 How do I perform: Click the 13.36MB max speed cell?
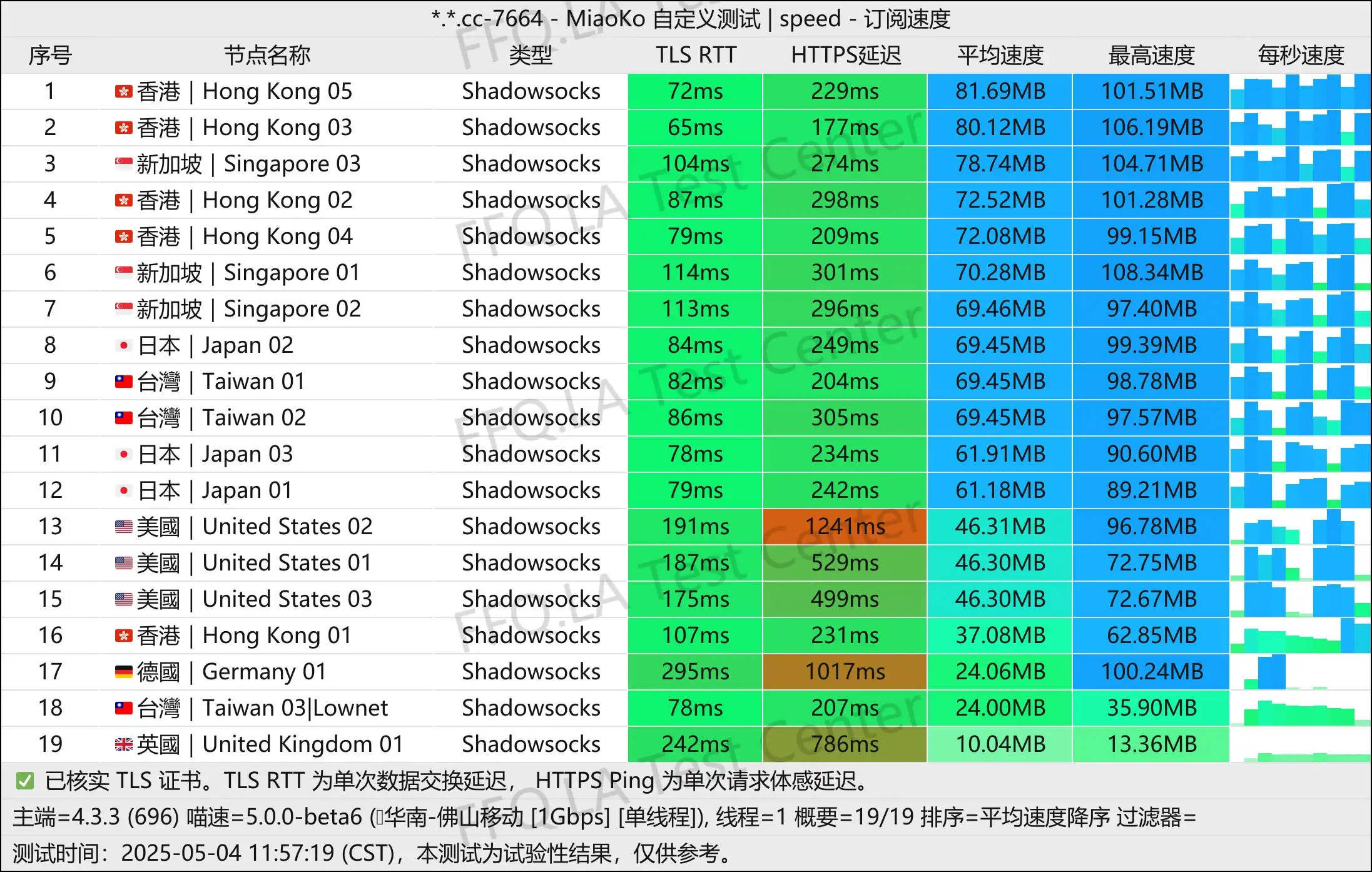point(1152,744)
